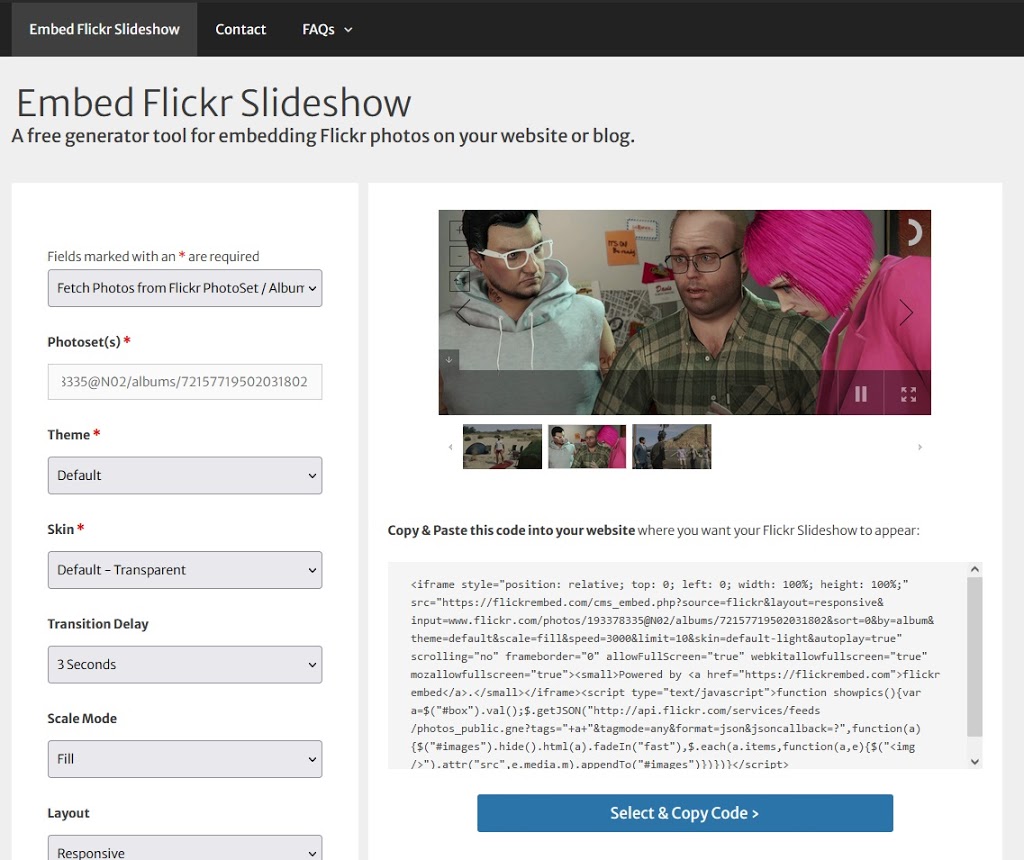Open the Embed Flickr Slideshow nav tab
This screenshot has height=860, width=1024.
(104, 29)
